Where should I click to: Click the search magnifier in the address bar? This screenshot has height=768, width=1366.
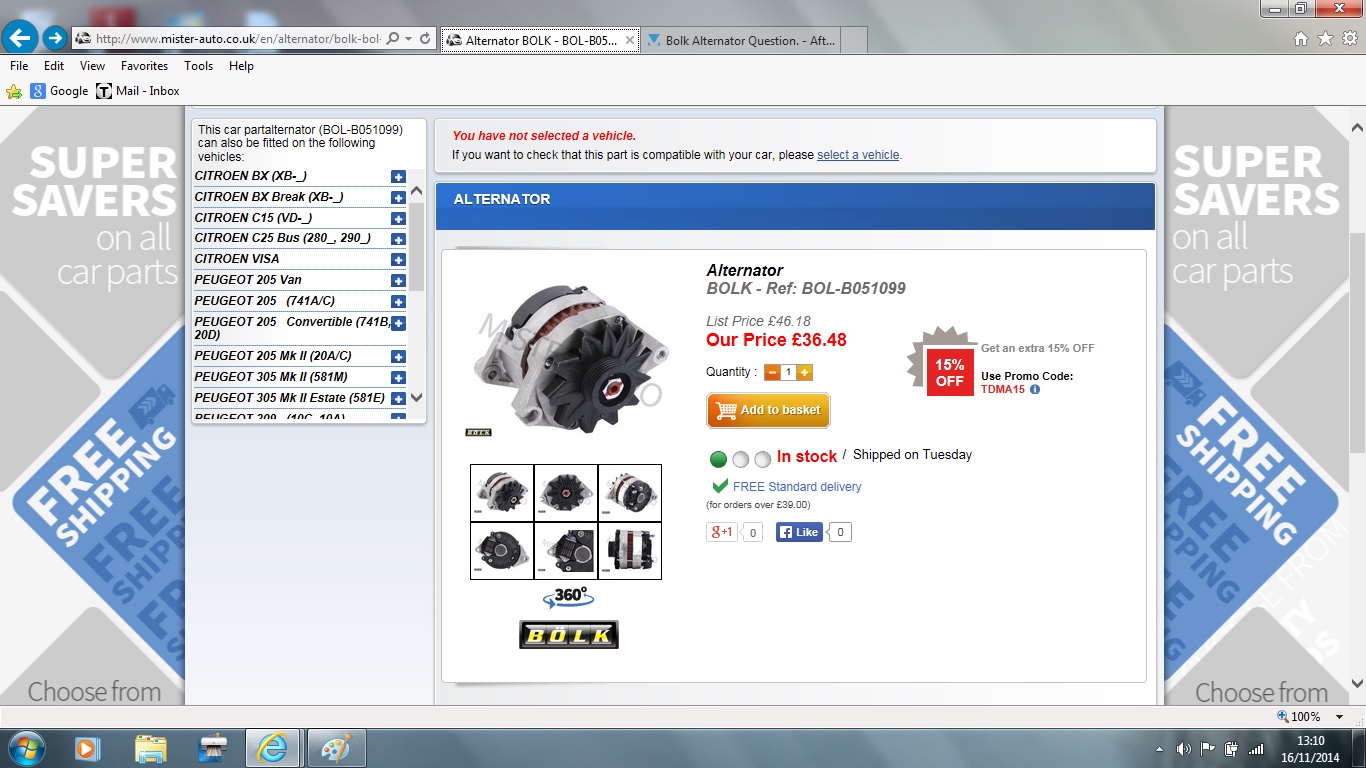[x=392, y=39]
